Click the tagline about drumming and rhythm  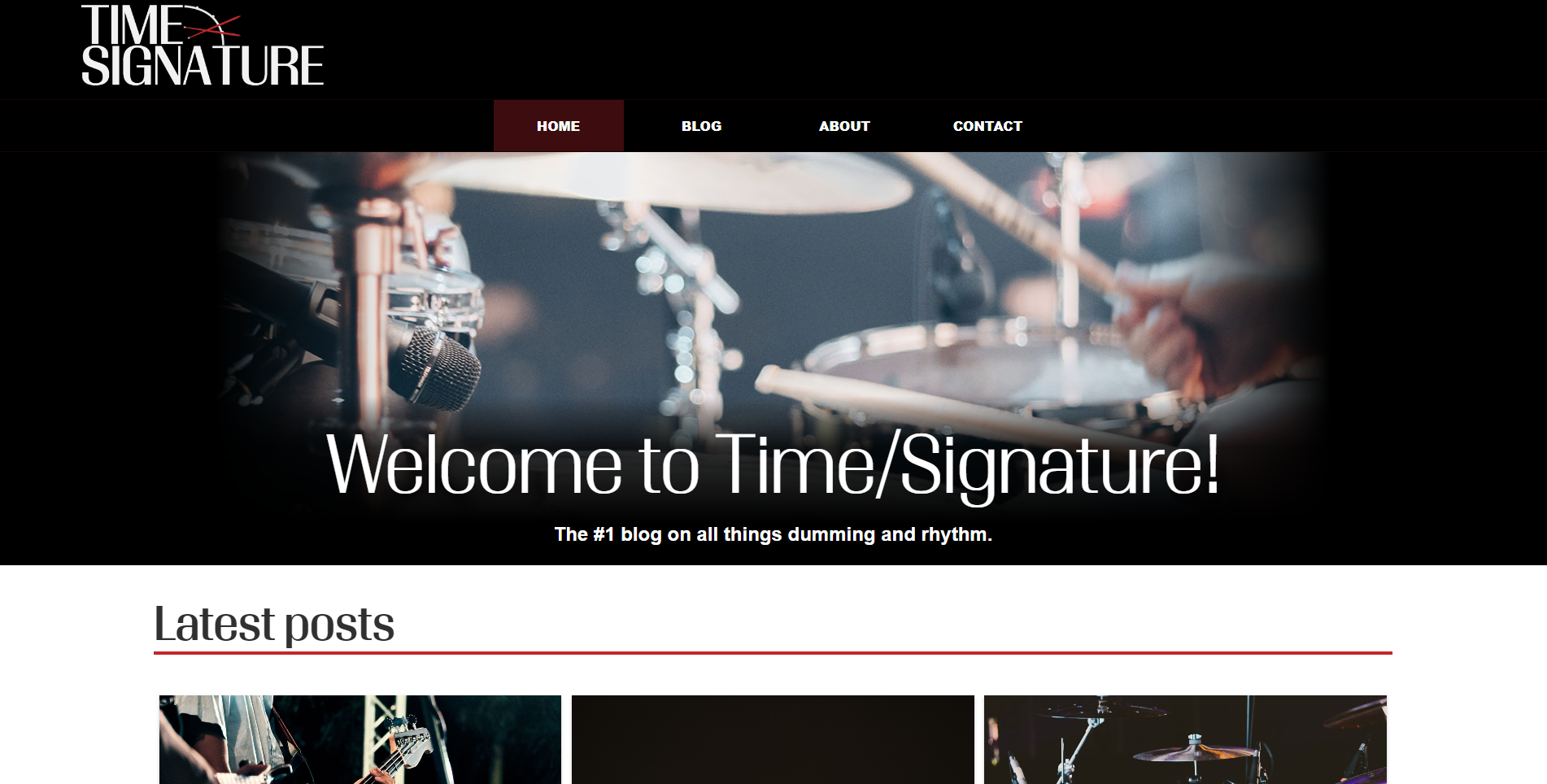click(773, 534)
